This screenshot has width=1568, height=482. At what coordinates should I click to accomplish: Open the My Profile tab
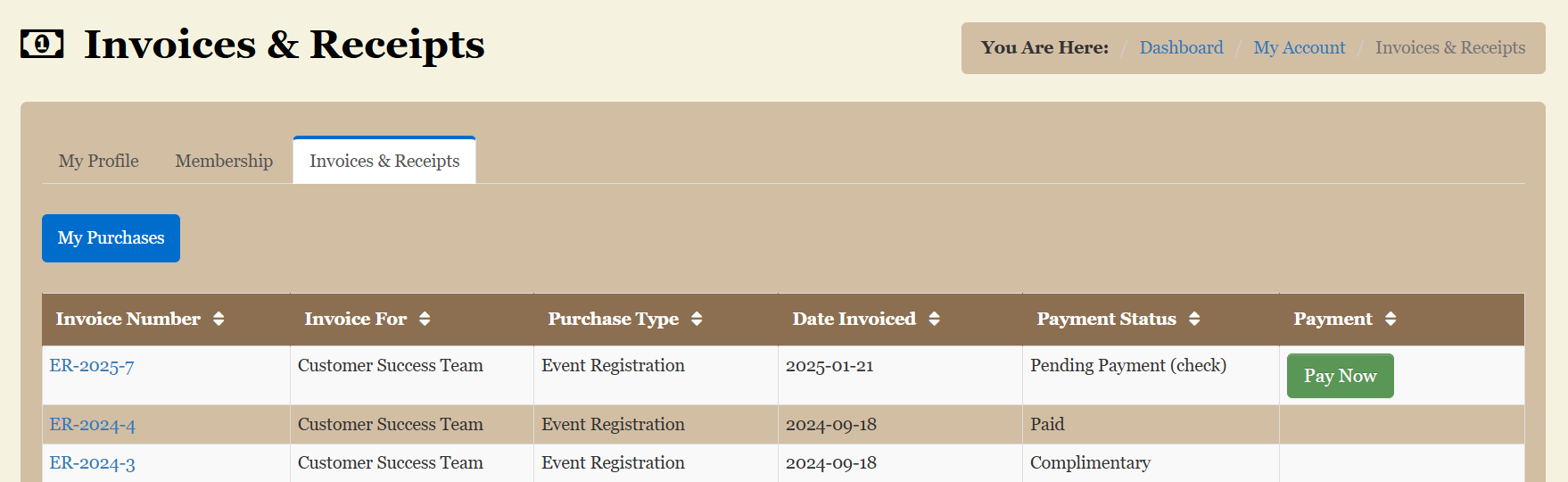point(99,161)
